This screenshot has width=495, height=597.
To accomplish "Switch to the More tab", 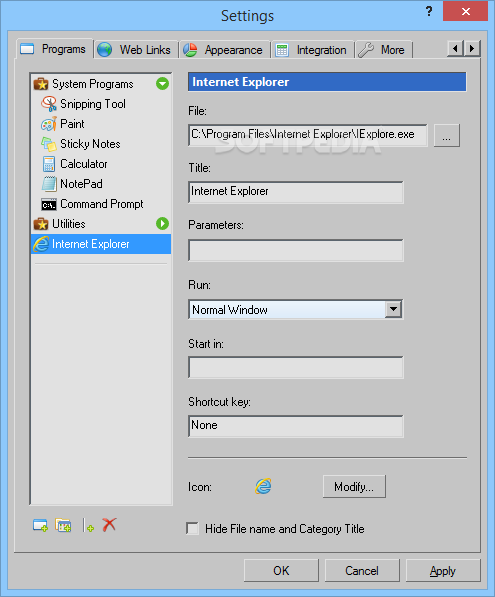I will coord(384,50).
